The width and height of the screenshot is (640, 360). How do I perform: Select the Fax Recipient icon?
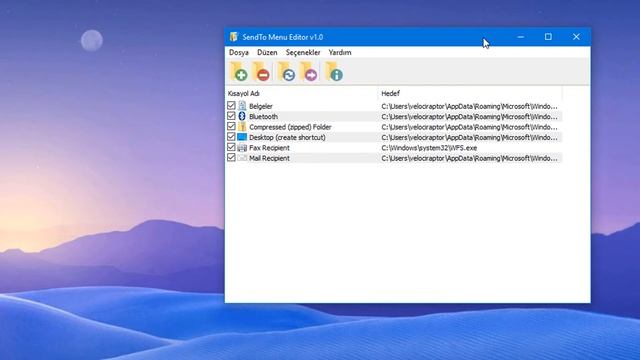(x=242, y=147)
